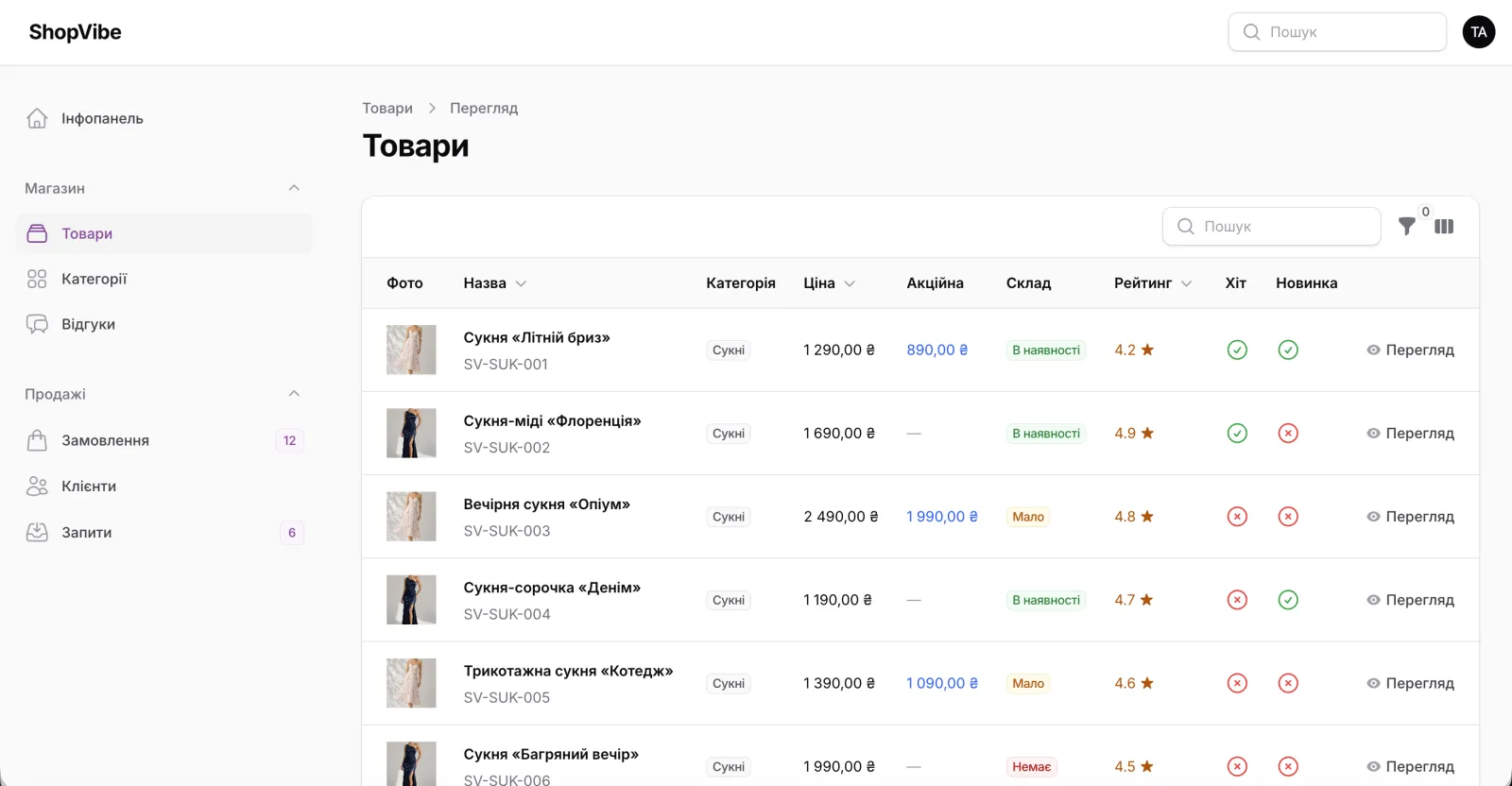Click the photo thumbnail for SV-SUK-005
Screen dimensions: 1512x786
(411, 683)
